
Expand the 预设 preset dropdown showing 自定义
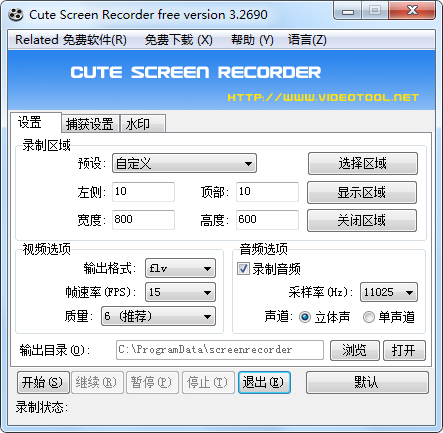point(184,163)
